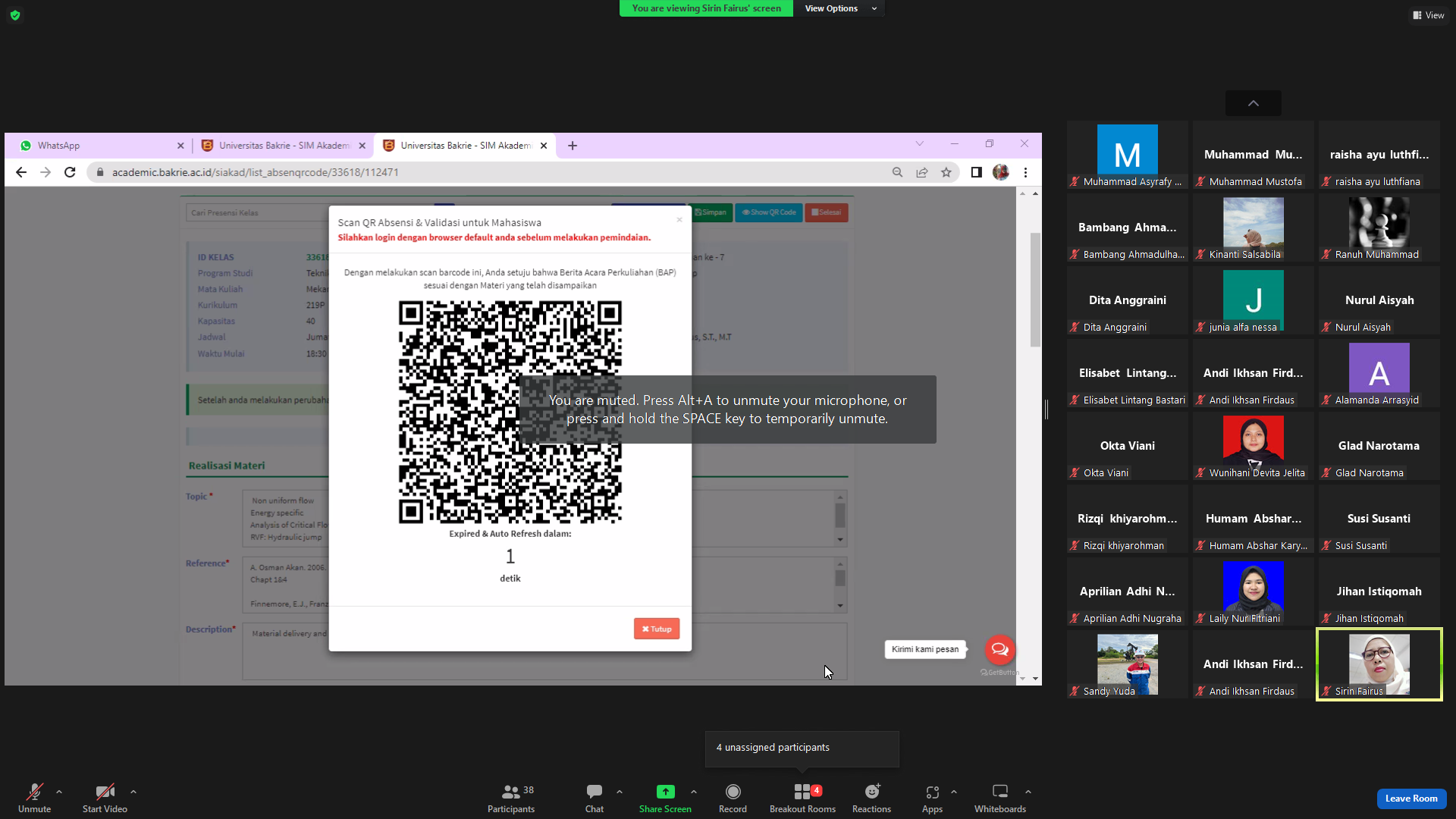Click the Description text area
The height and width of the screenshot is (819, 1456).
click(x=544, y=651)
